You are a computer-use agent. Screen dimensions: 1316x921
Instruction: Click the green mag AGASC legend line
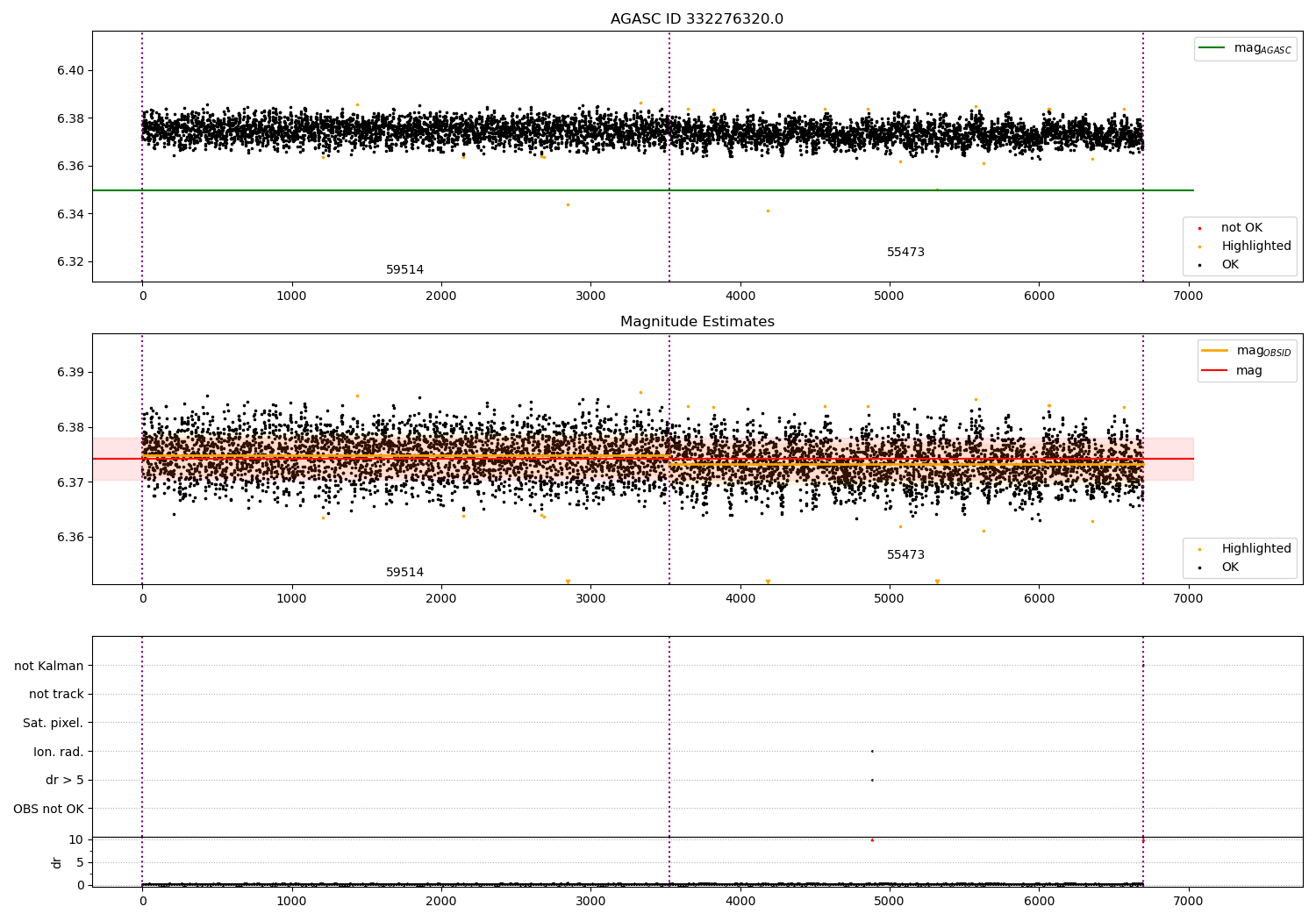click(x=1212, y=48)
